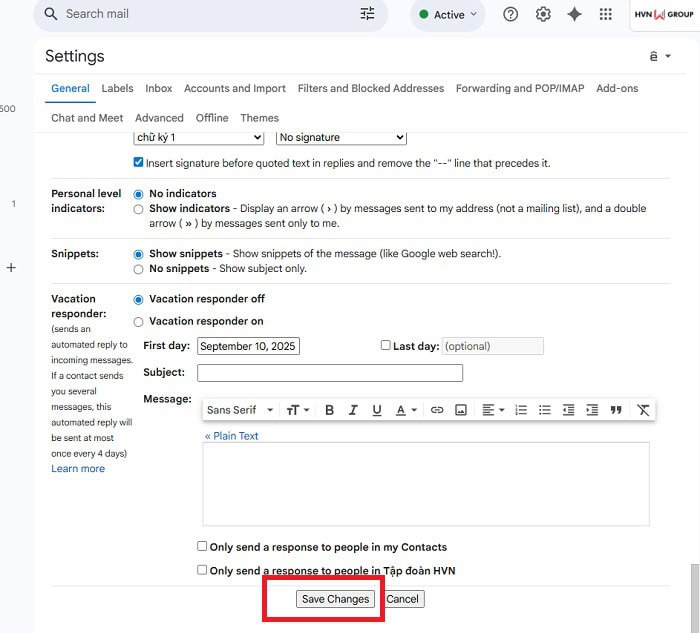Expand the Active status dropdown
Viewport: 700px width, 633px height.
pyautogui.click(x=448, y=15)
